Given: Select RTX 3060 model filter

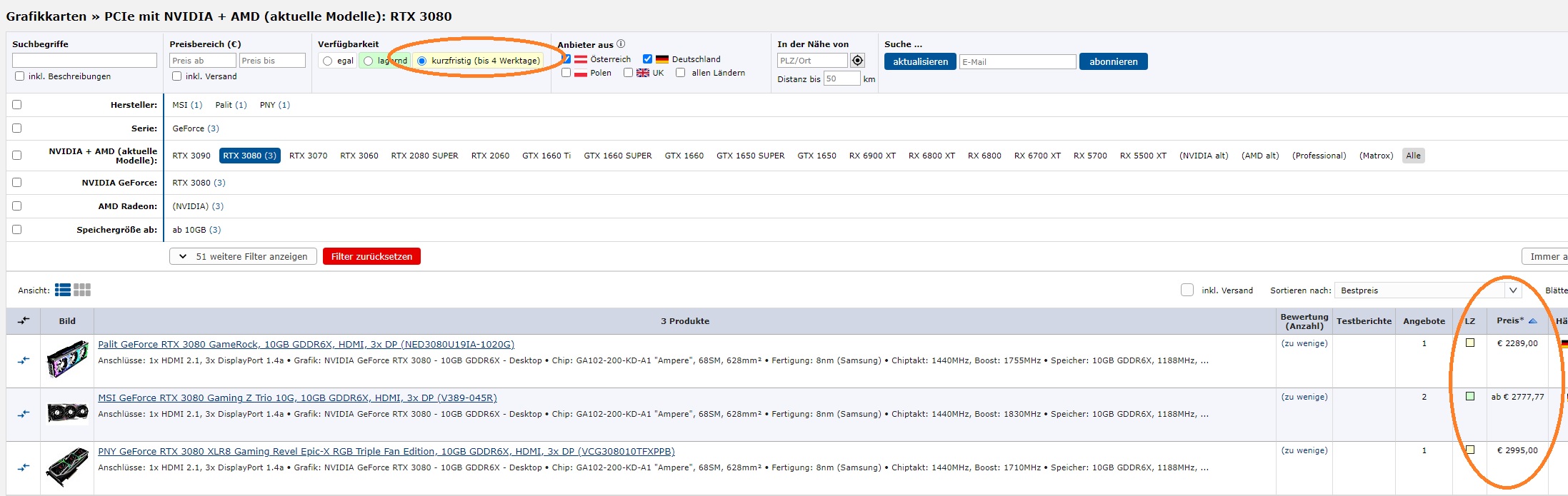Looking at the screenshot, I should point(359,156).
